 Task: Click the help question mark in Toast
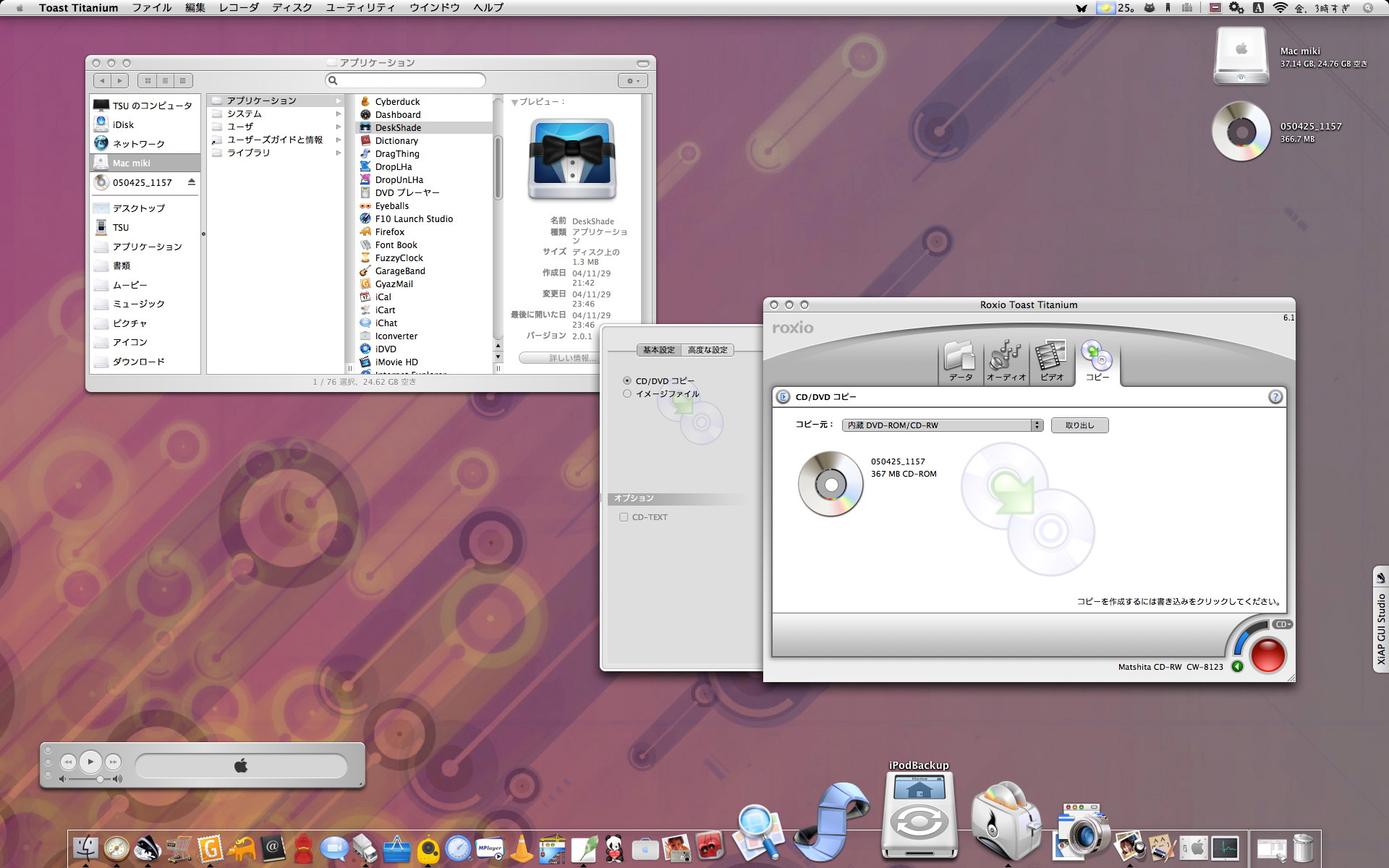coord(1275,396)
